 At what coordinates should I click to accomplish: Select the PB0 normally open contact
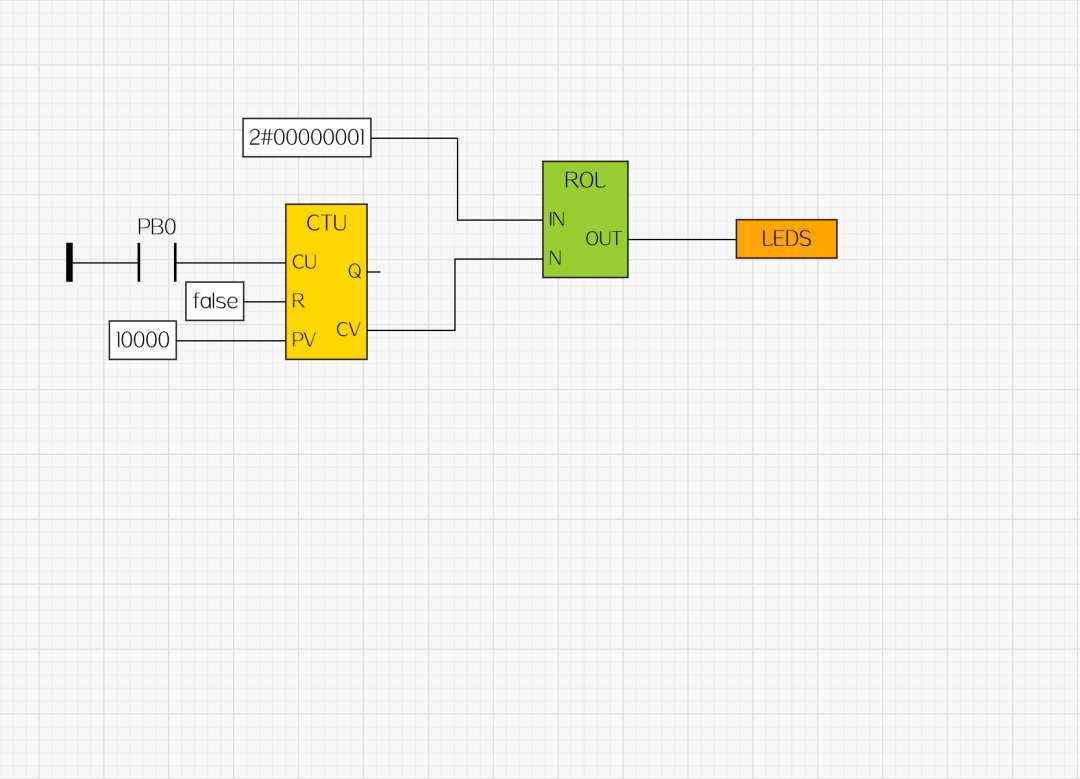[x=157, y=262]
